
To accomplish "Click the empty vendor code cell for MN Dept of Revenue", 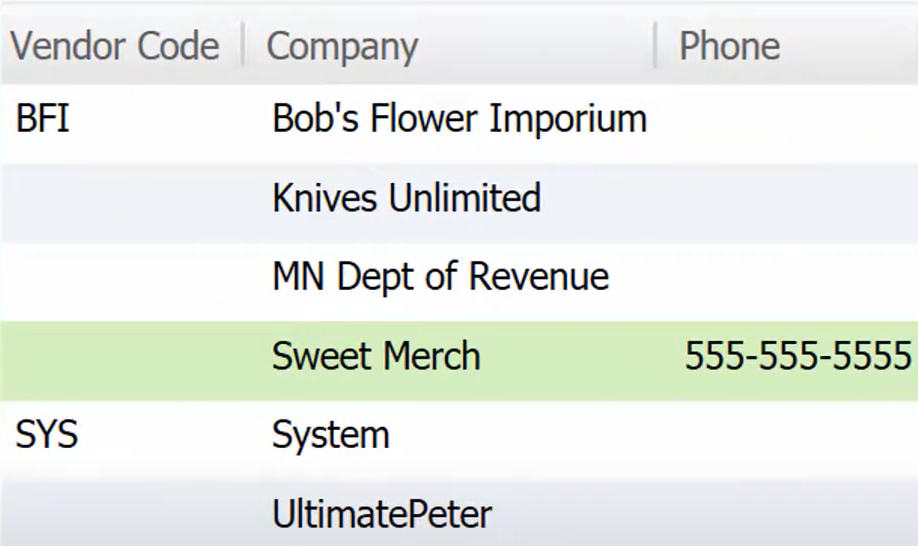I will [122, 277].
